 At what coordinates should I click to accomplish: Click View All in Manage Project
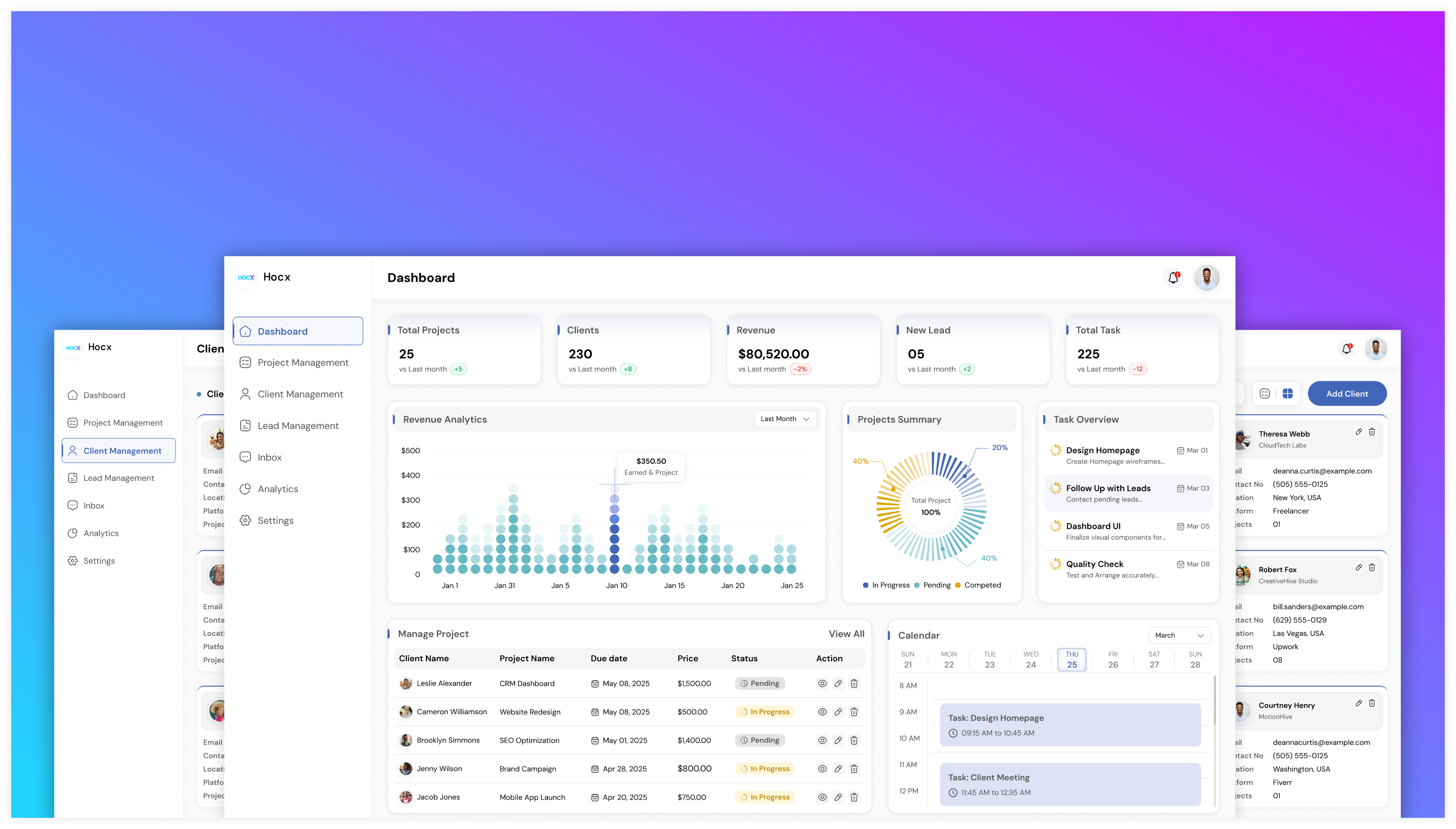point(846,634)
